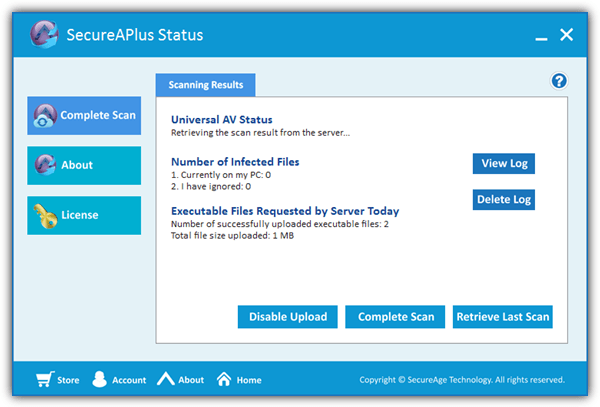Close the SecureAPlus Status window
This screenshot has width=600, height=407.
point(566,34)
